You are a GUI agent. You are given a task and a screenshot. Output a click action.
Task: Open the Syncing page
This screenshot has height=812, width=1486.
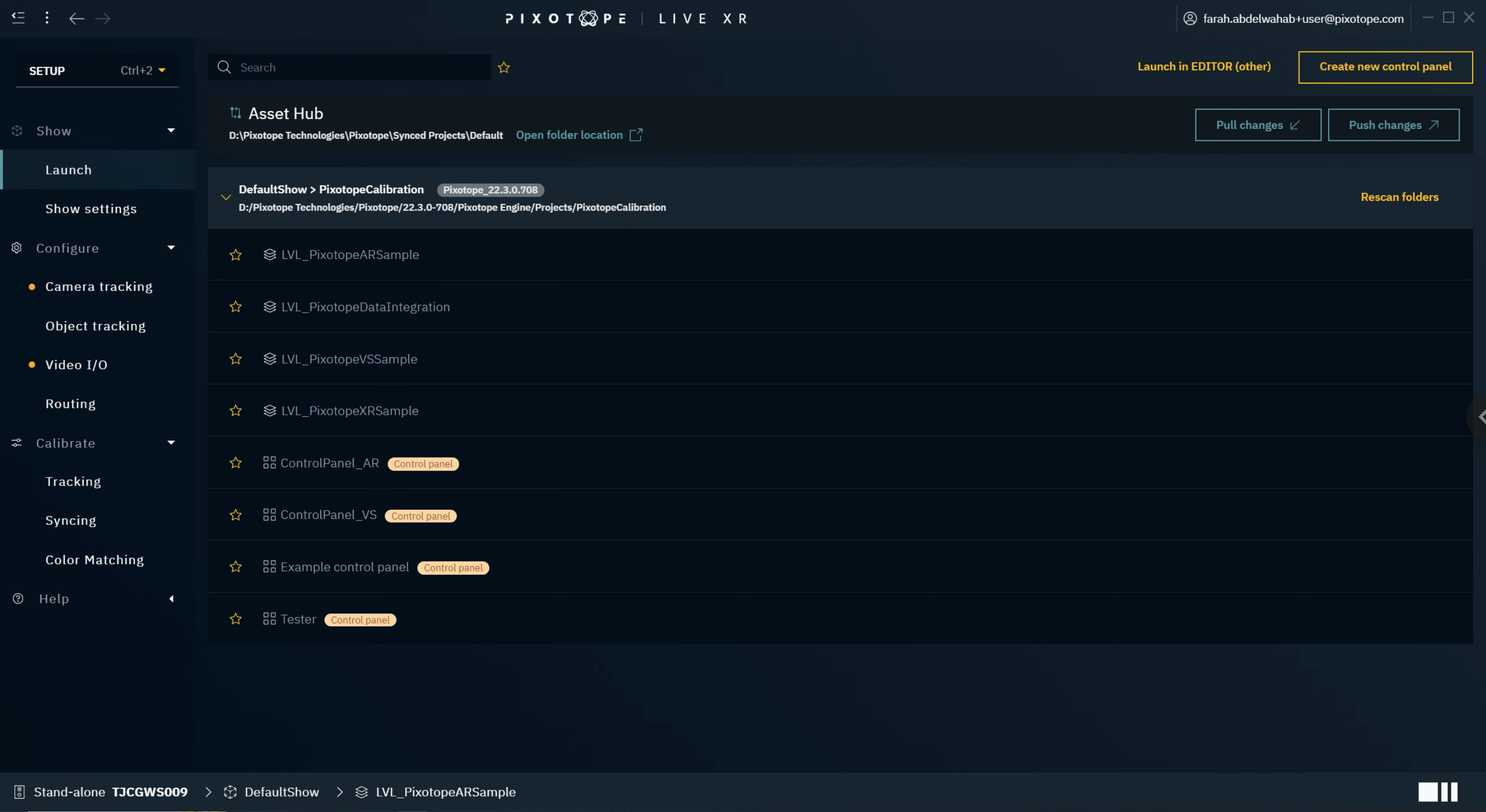click(70, 520)
